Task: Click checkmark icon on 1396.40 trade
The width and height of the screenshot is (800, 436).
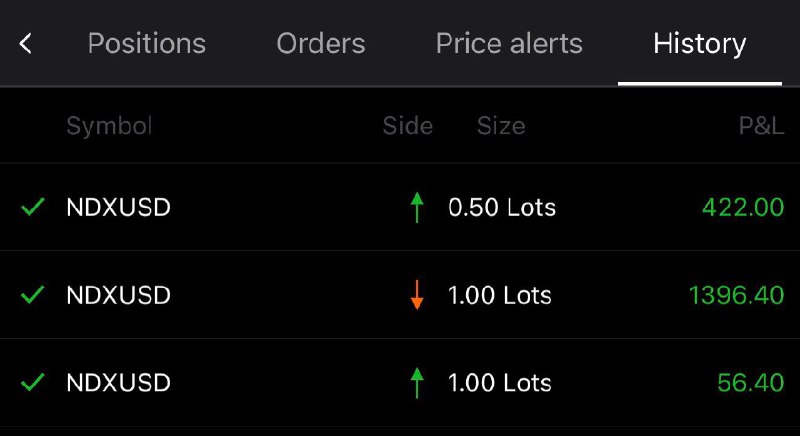Action: [33, 295]
